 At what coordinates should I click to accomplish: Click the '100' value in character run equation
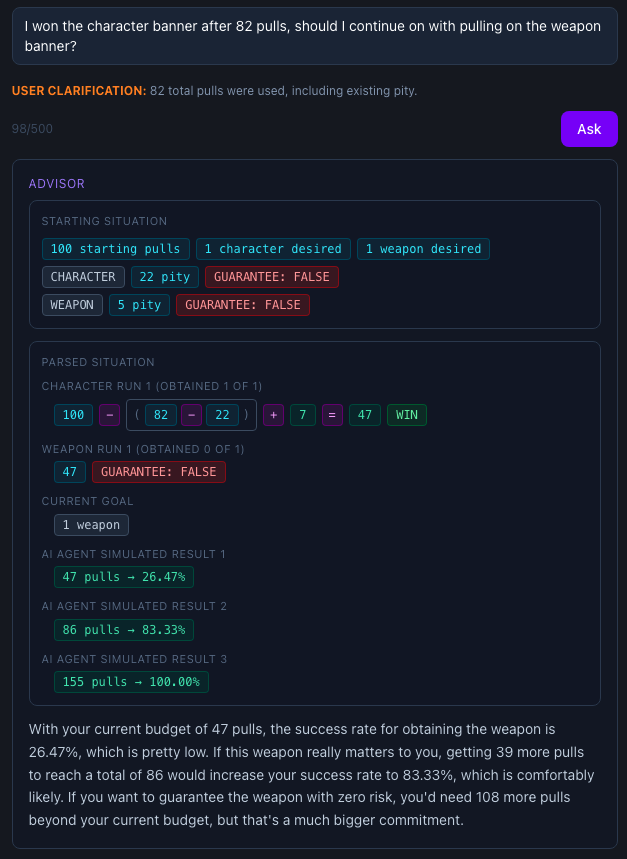[73, 415]
